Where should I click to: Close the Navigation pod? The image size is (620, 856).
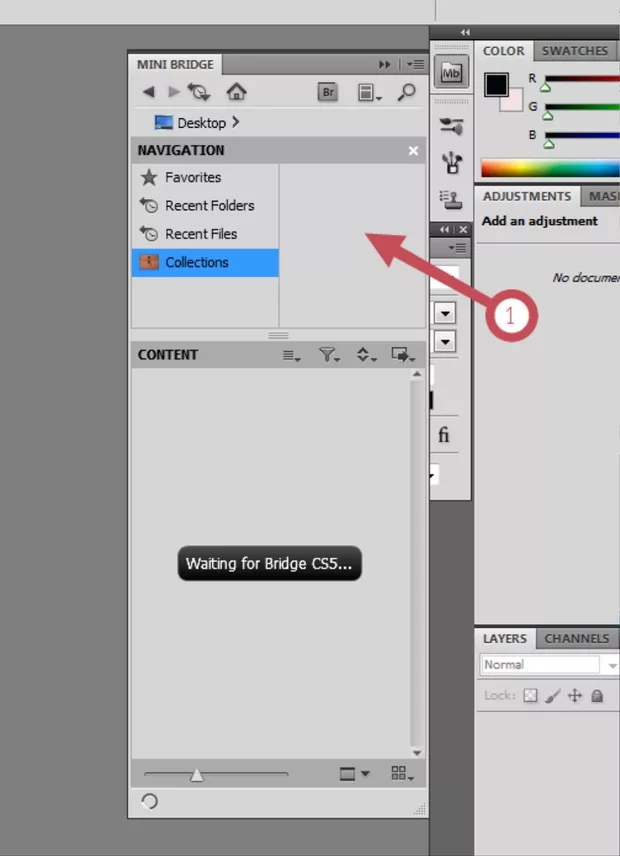point(413,151)
